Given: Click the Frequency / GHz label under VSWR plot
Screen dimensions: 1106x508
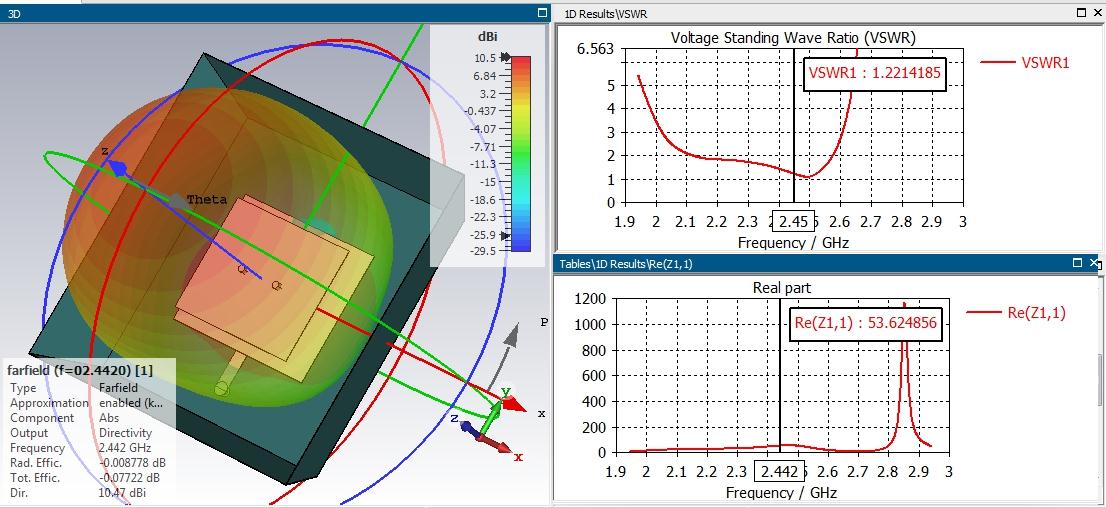Looking at the screenshot, I should [793, 242].
